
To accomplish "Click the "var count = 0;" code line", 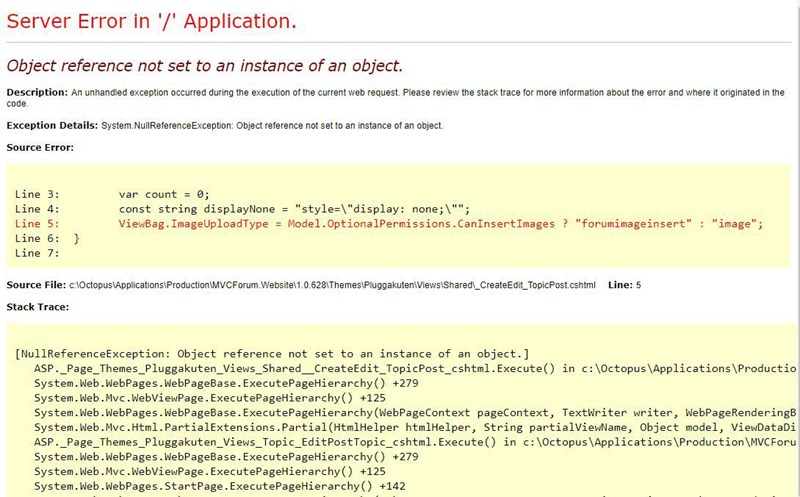I will click(x=161, y=194).
